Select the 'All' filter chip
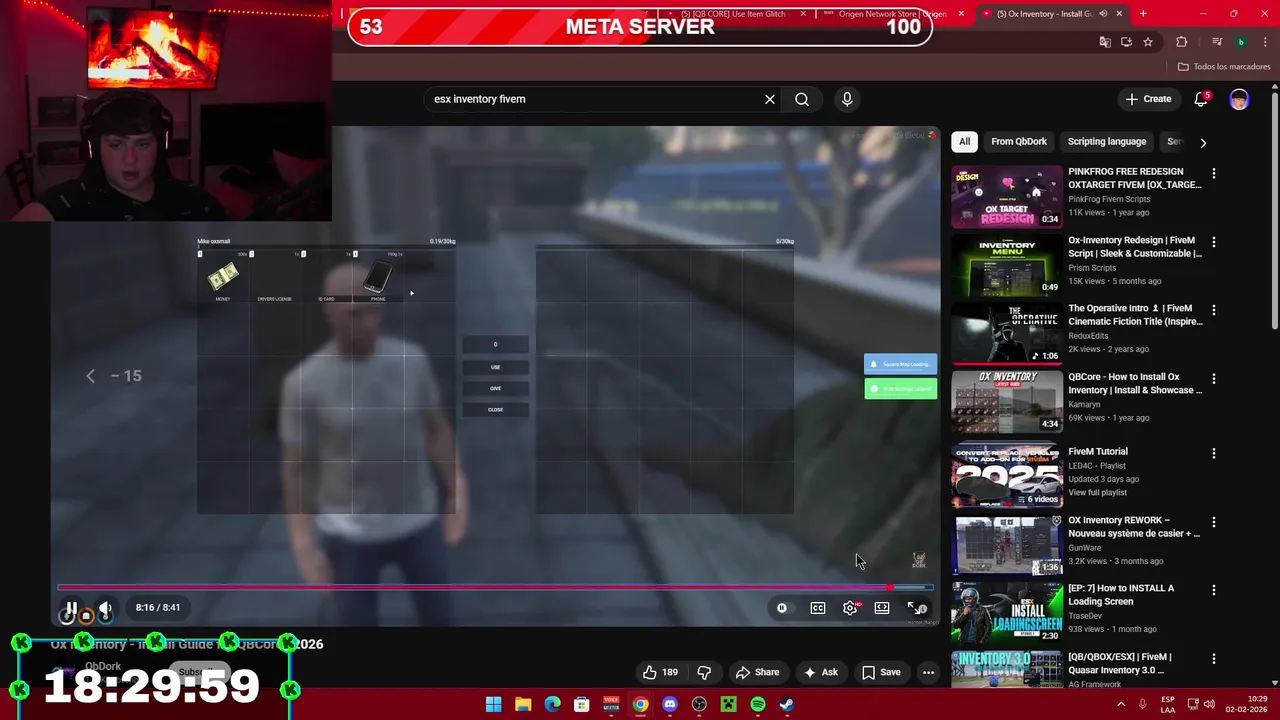 [x=964, y=142]
